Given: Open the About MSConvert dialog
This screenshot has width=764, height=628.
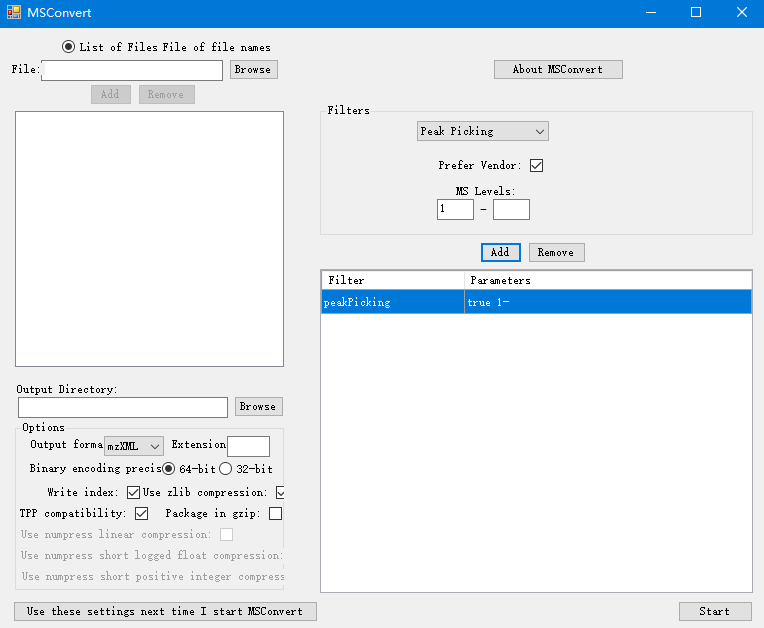Looking at the screenshot, I should pyautogui.click(x=557, y=70).
